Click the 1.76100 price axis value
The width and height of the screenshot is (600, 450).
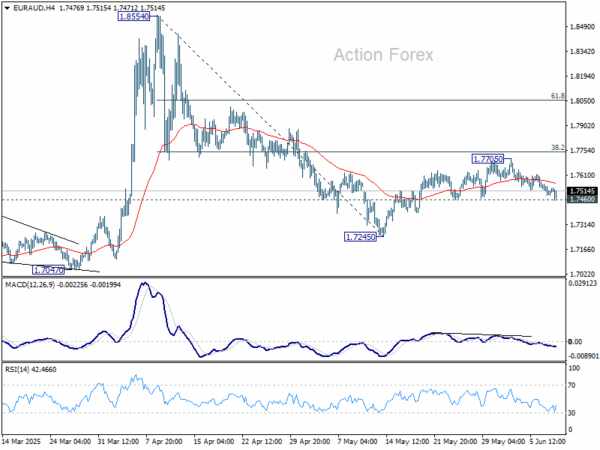pyautogui.click(x=582, y=175)
